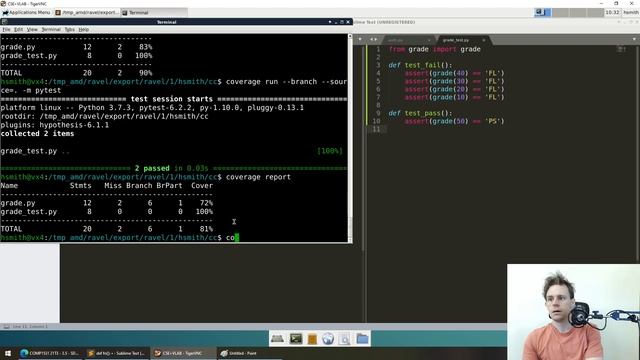Click the Terminal window shade arrow button
Image resolution: width=640 pixels, height=360 pixels.
[x=330, y=22]
